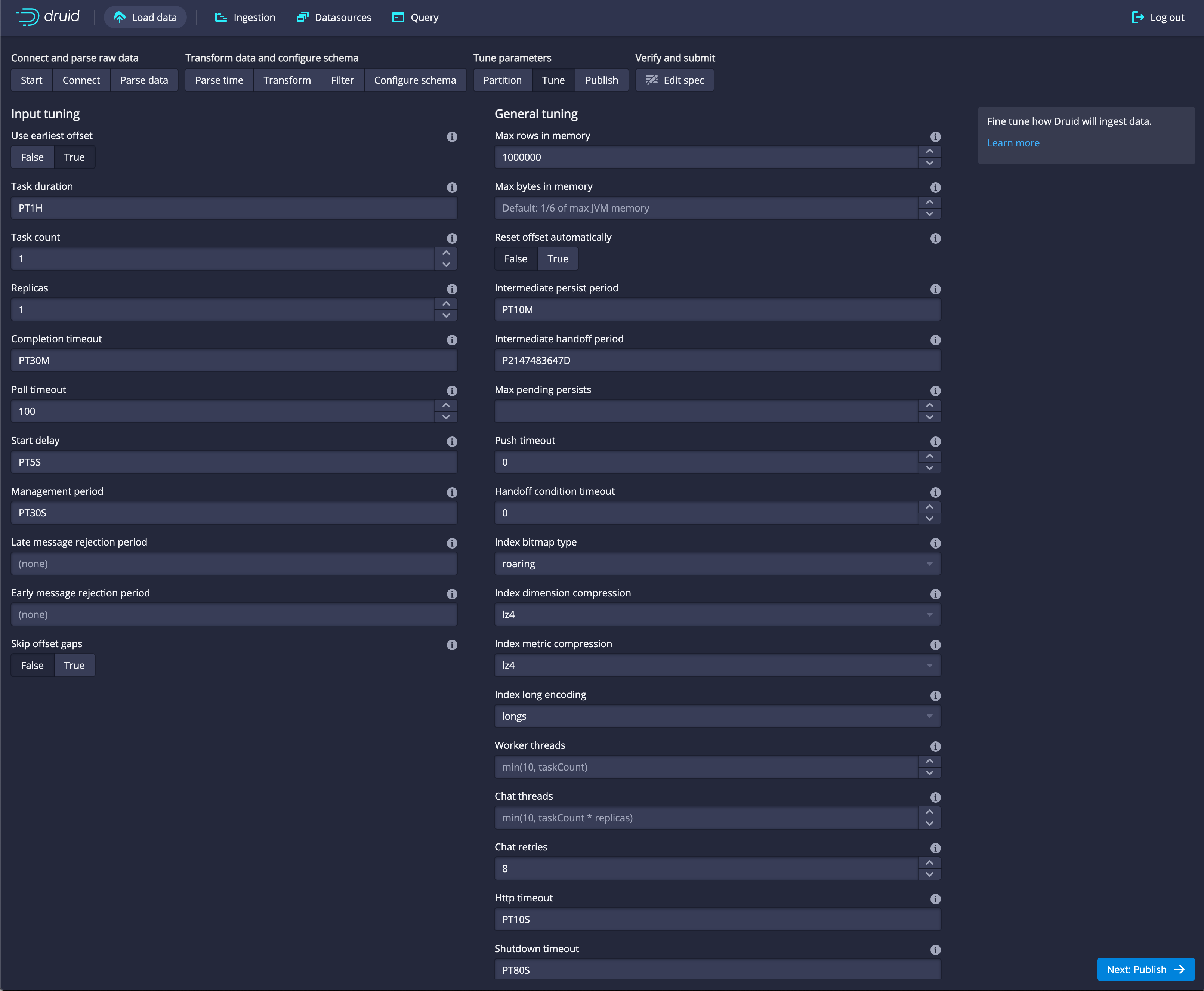This screenshot has height=991, width=1204.
Task: Click the Next: Publish button
Action: [x=1146, y=969]
